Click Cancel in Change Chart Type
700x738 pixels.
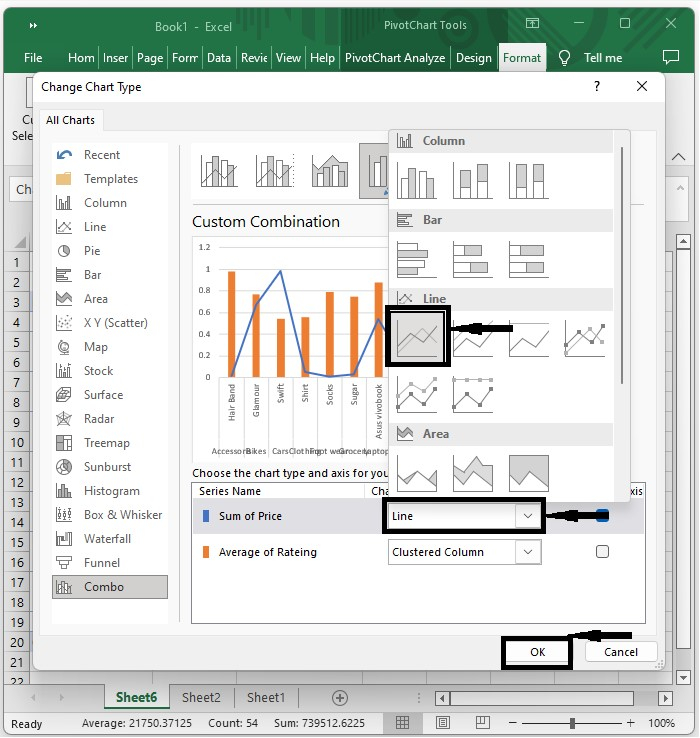[621, 652]
